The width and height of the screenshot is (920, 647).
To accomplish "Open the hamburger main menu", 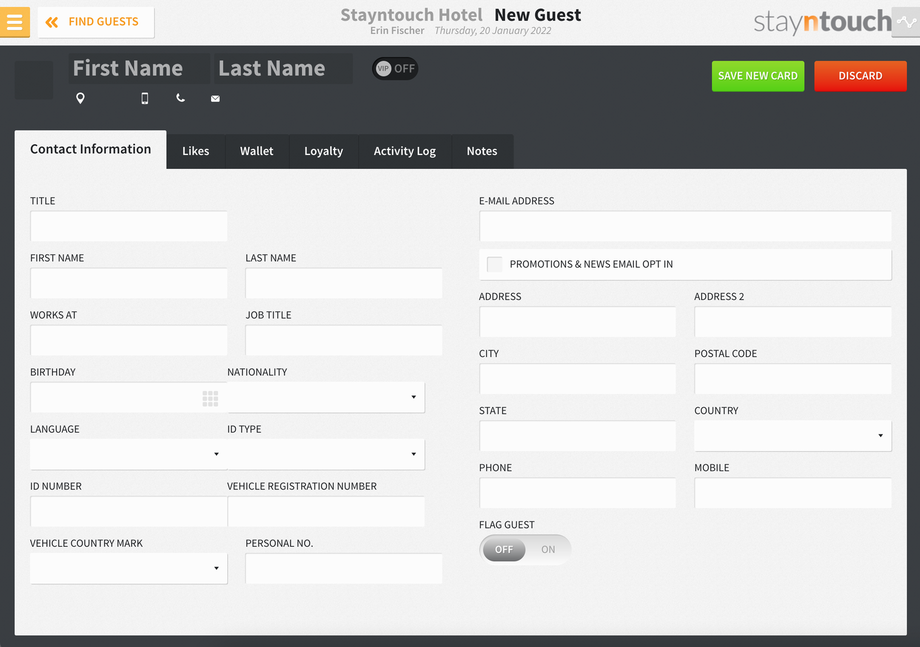I will [x=15, y=22].
